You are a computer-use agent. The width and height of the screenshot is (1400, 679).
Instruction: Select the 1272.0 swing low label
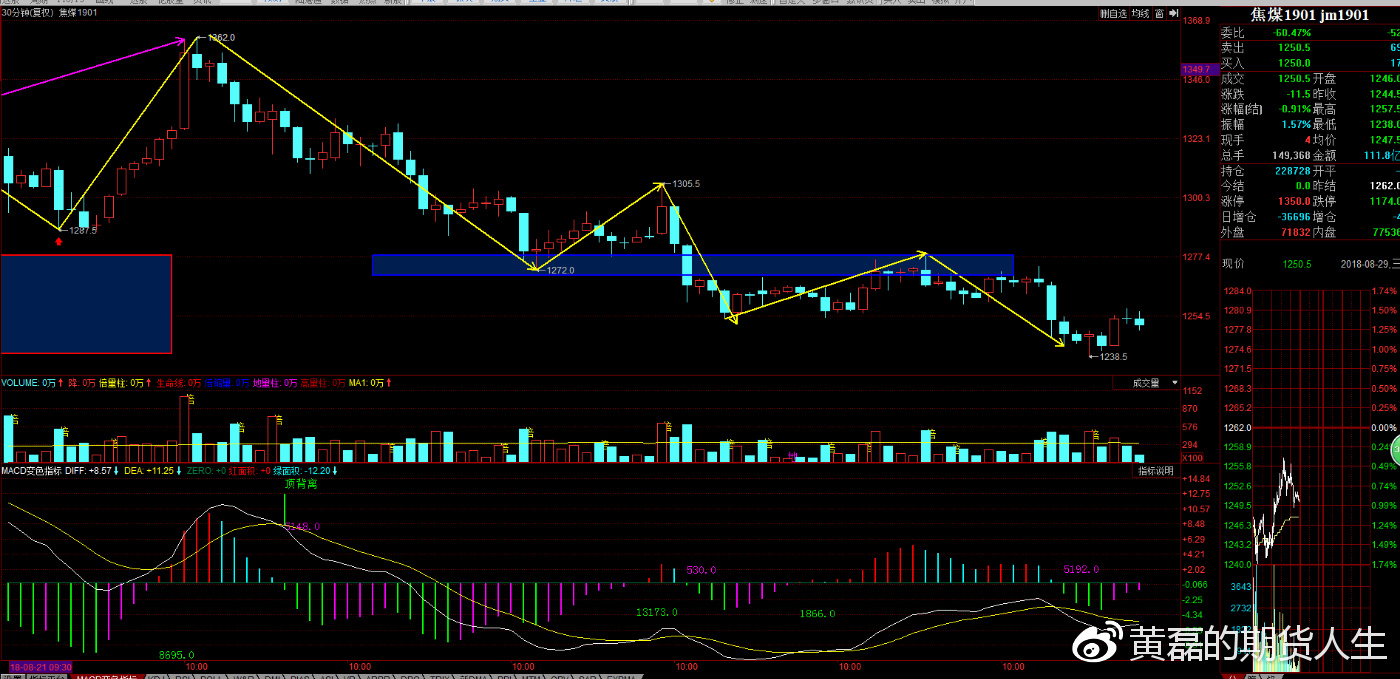pyautogui.click(x=560, y=270)
